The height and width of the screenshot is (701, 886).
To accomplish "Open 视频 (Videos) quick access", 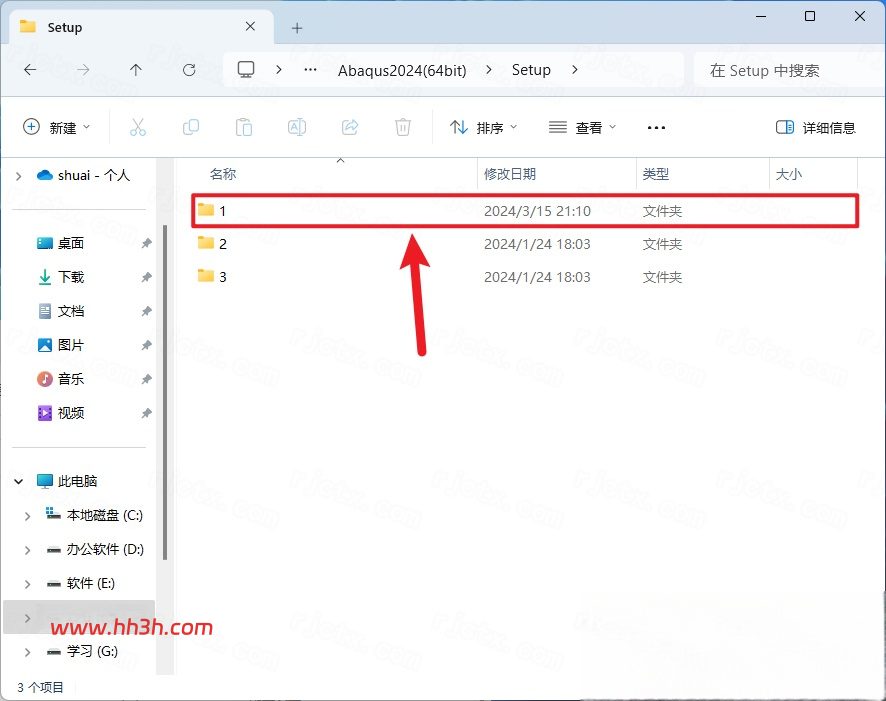I will click(60, 413).
